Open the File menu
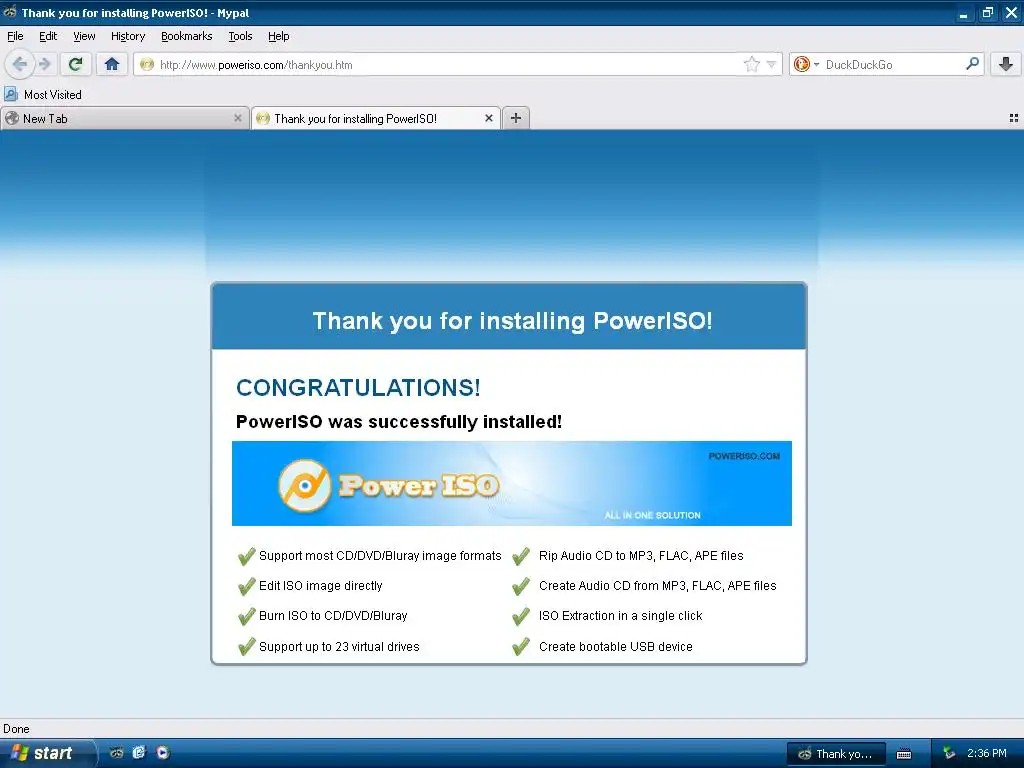This screenshot has height=768, width=1024. click(x=15, y=36)
